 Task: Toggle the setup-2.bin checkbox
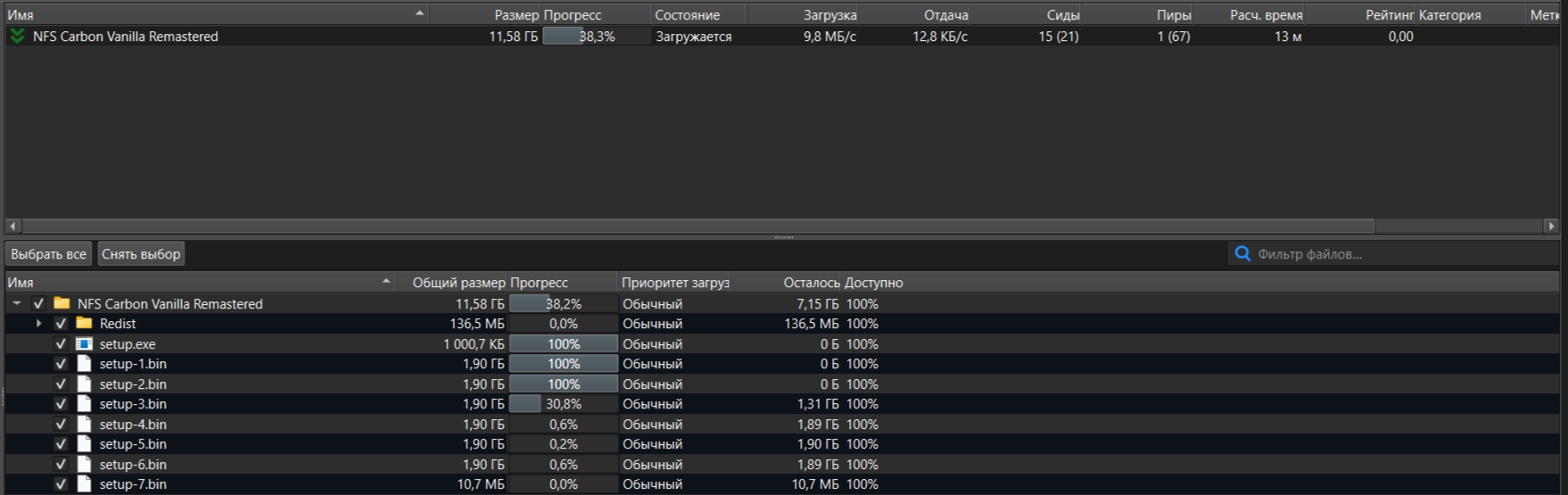[x=61, y=384]
